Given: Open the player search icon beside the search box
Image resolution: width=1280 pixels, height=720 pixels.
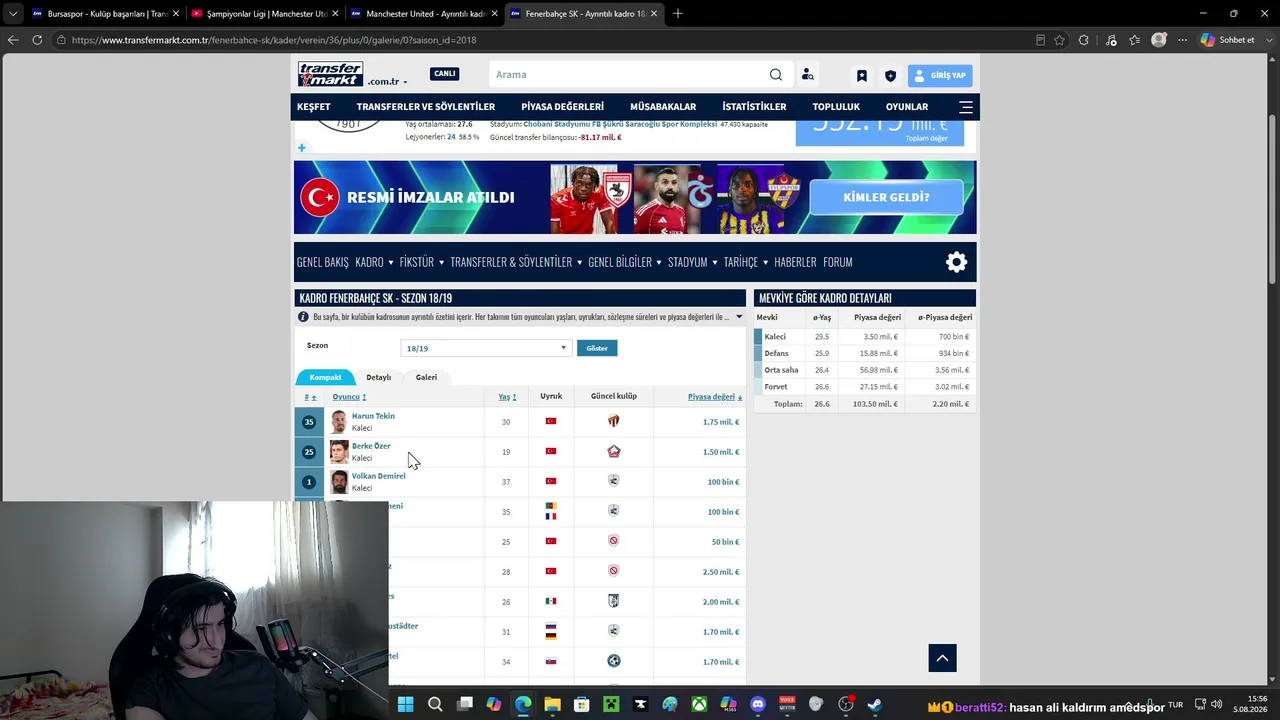Looking at the screenshot, I should tap(807, 75).
